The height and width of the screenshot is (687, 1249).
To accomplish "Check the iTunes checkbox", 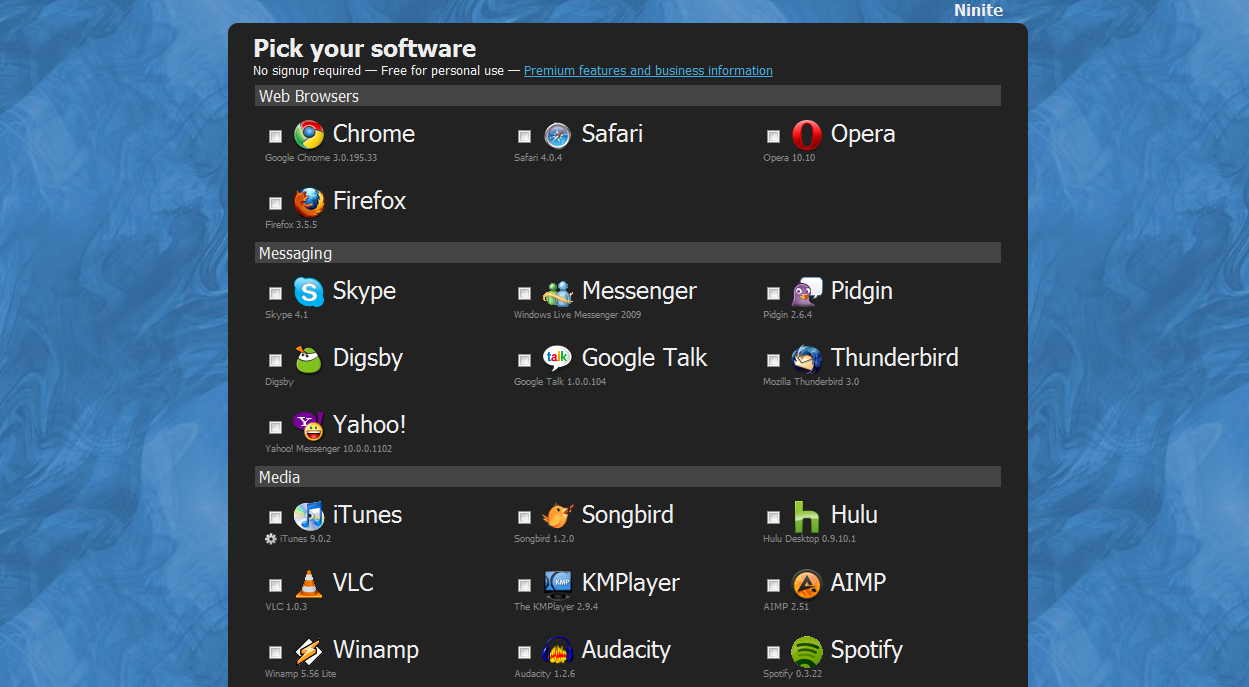I will [x=275, y=517].
